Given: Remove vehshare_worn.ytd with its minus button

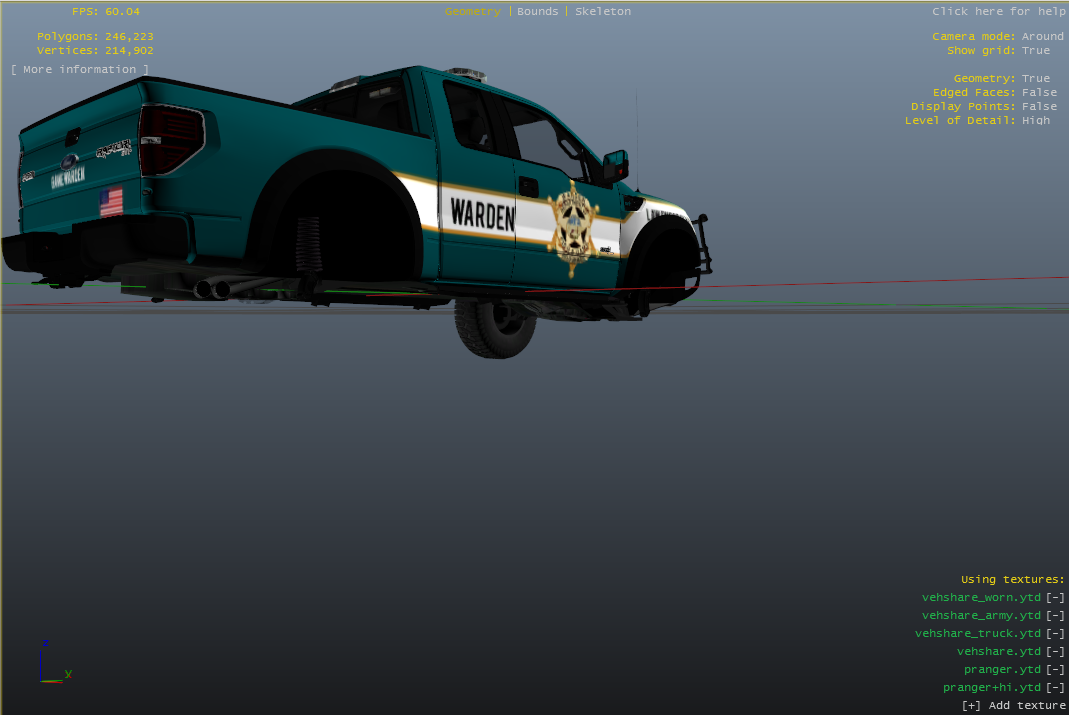Looking at the screenshot, I should pyautogui.click(x=1055, y=597).
